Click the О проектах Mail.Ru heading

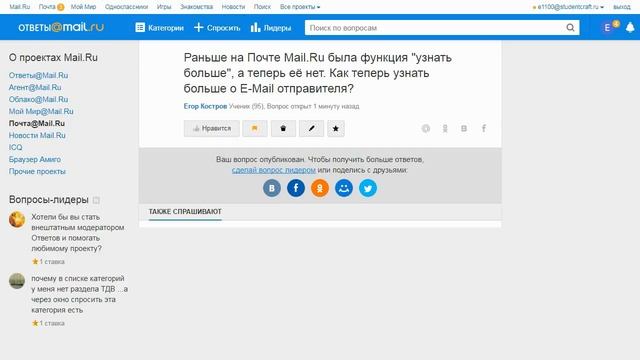[53, 58]
